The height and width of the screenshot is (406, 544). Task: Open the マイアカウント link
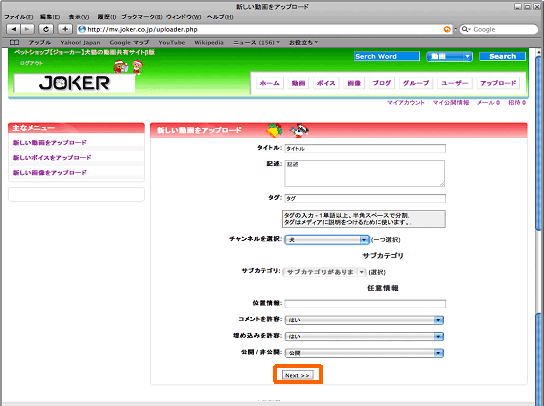406,103
